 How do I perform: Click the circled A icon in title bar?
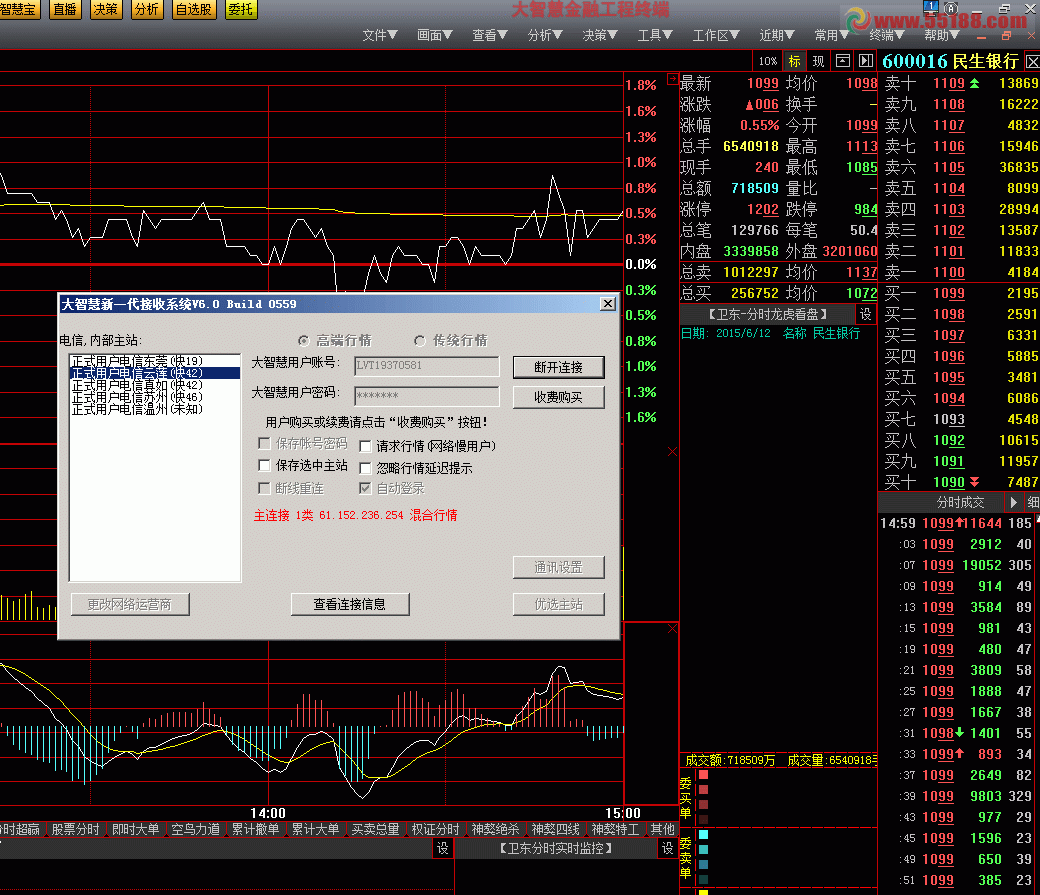point(952,8)
